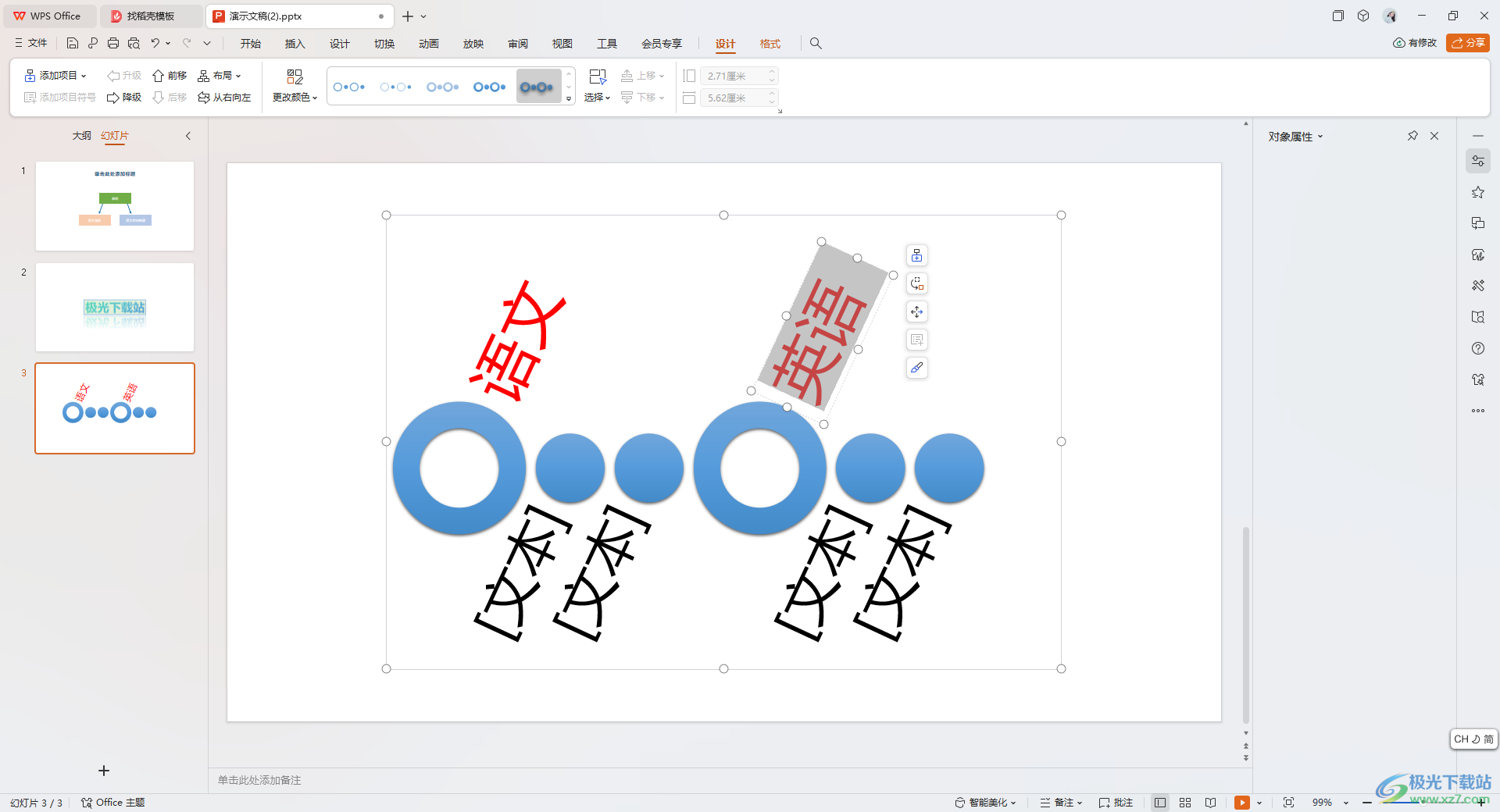Toggle right-to-left layout (从右向左)
Image resolution: width=1500 pixels, height=812 pixels.
tap(224, 98)
